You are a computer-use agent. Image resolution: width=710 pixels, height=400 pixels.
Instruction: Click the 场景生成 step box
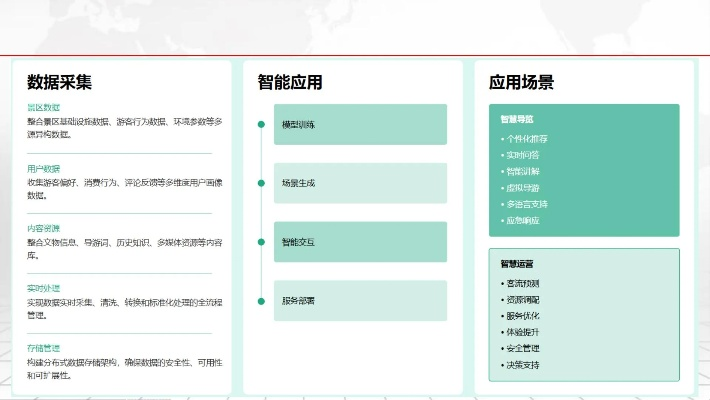pos(360,183)
